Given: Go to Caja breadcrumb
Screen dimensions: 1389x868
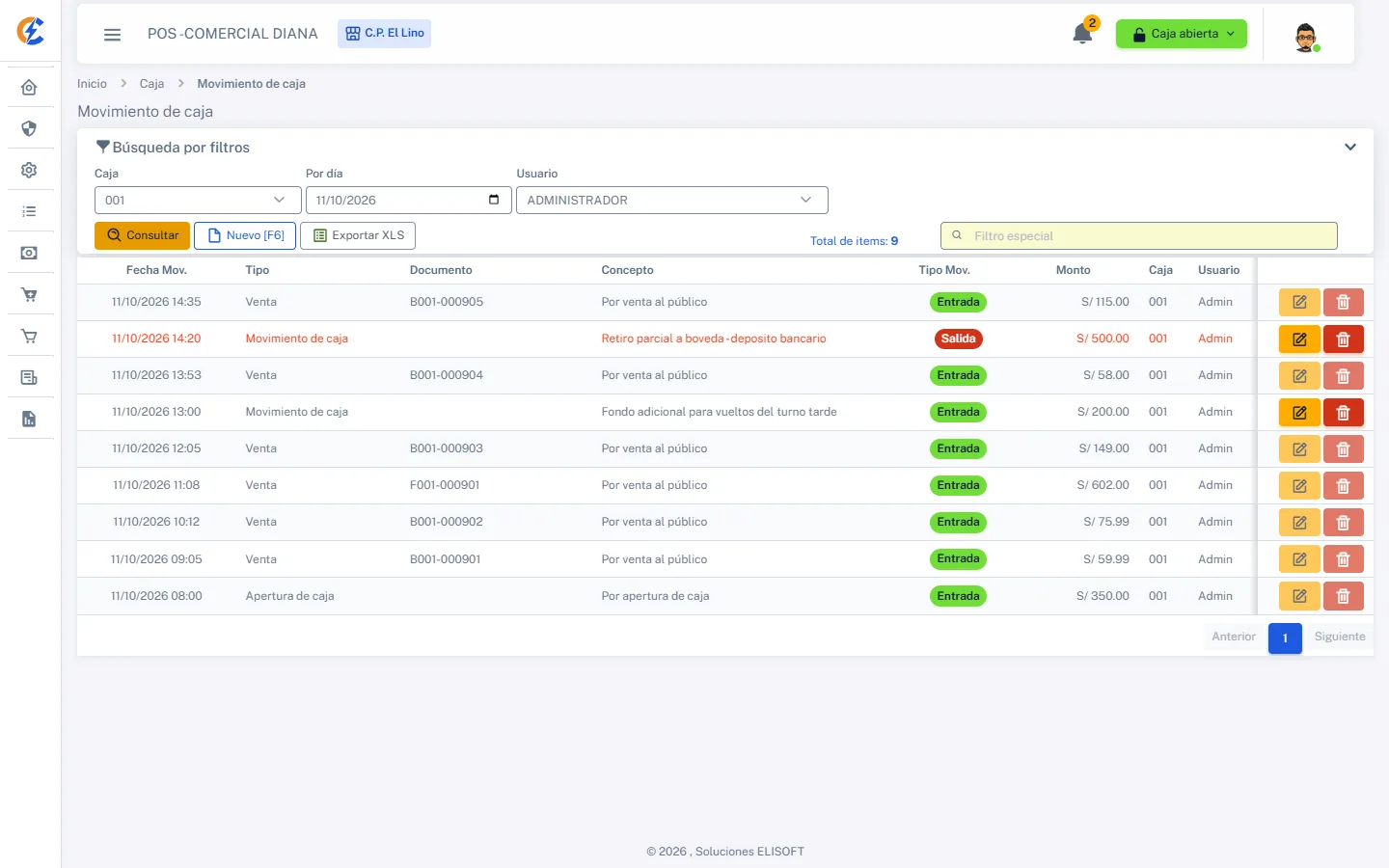Looking at the screenshot, I should pos(151,84).
